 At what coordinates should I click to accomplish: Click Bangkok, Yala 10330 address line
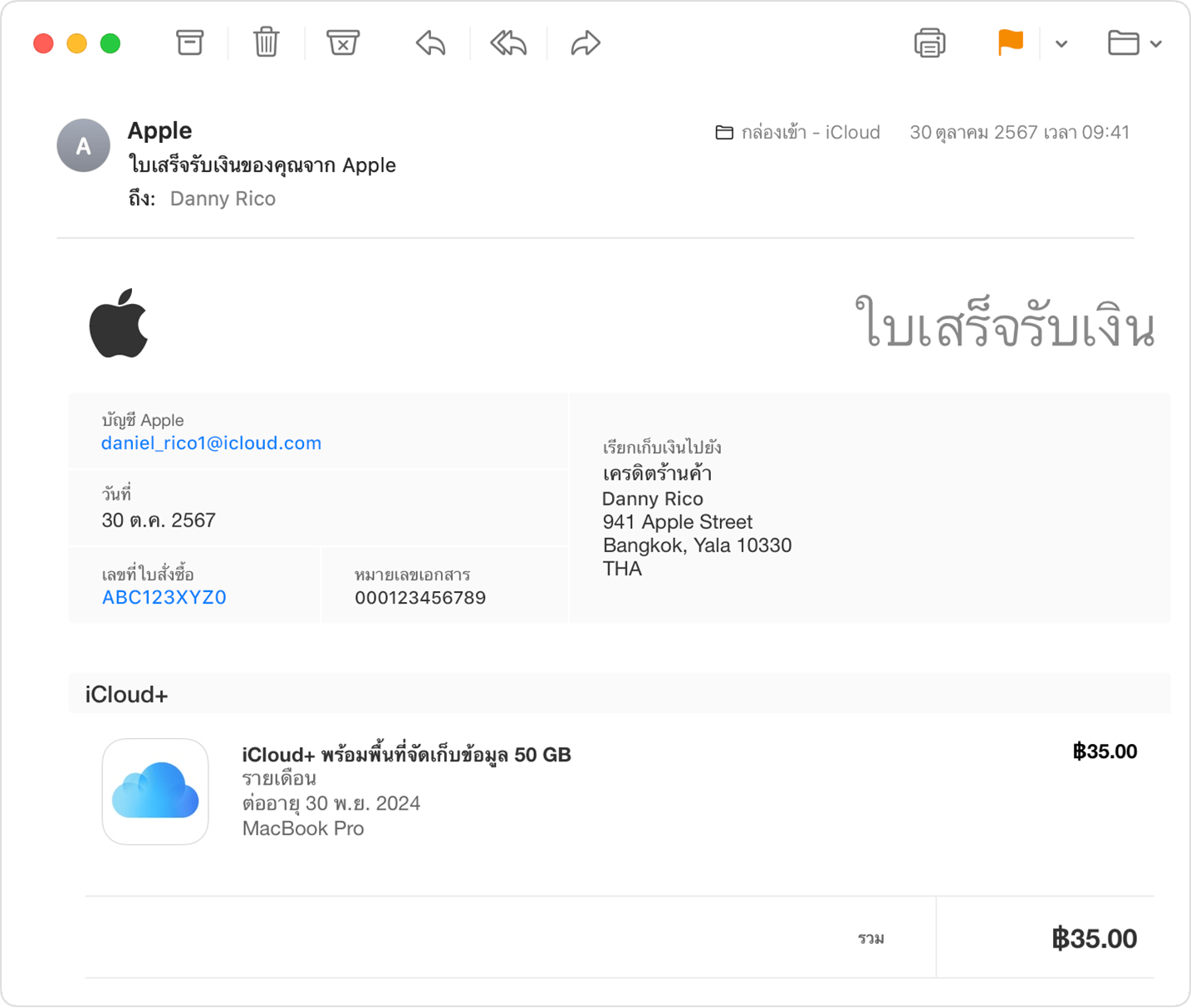(x=697, y=546)
